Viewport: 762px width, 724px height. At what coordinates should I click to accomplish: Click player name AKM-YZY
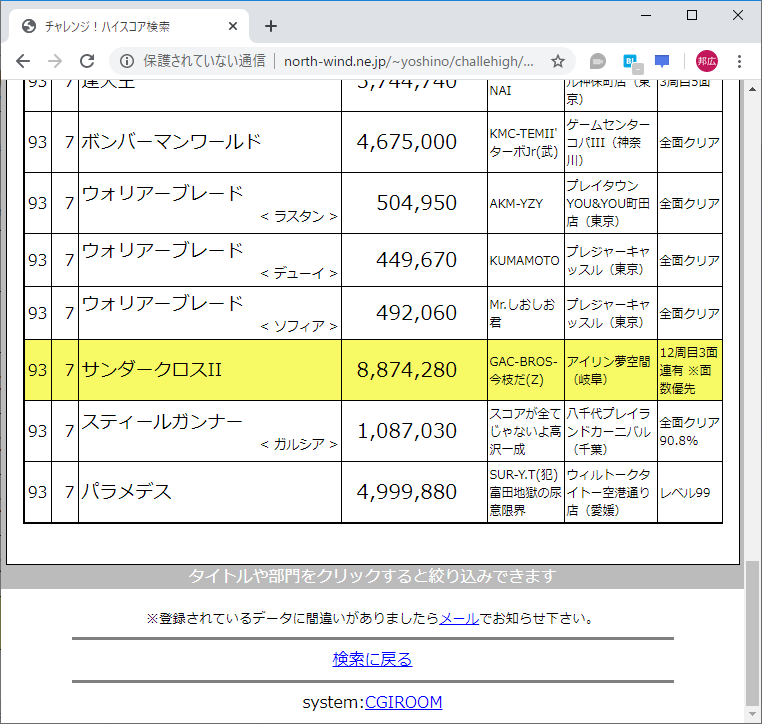coord(516,204)
